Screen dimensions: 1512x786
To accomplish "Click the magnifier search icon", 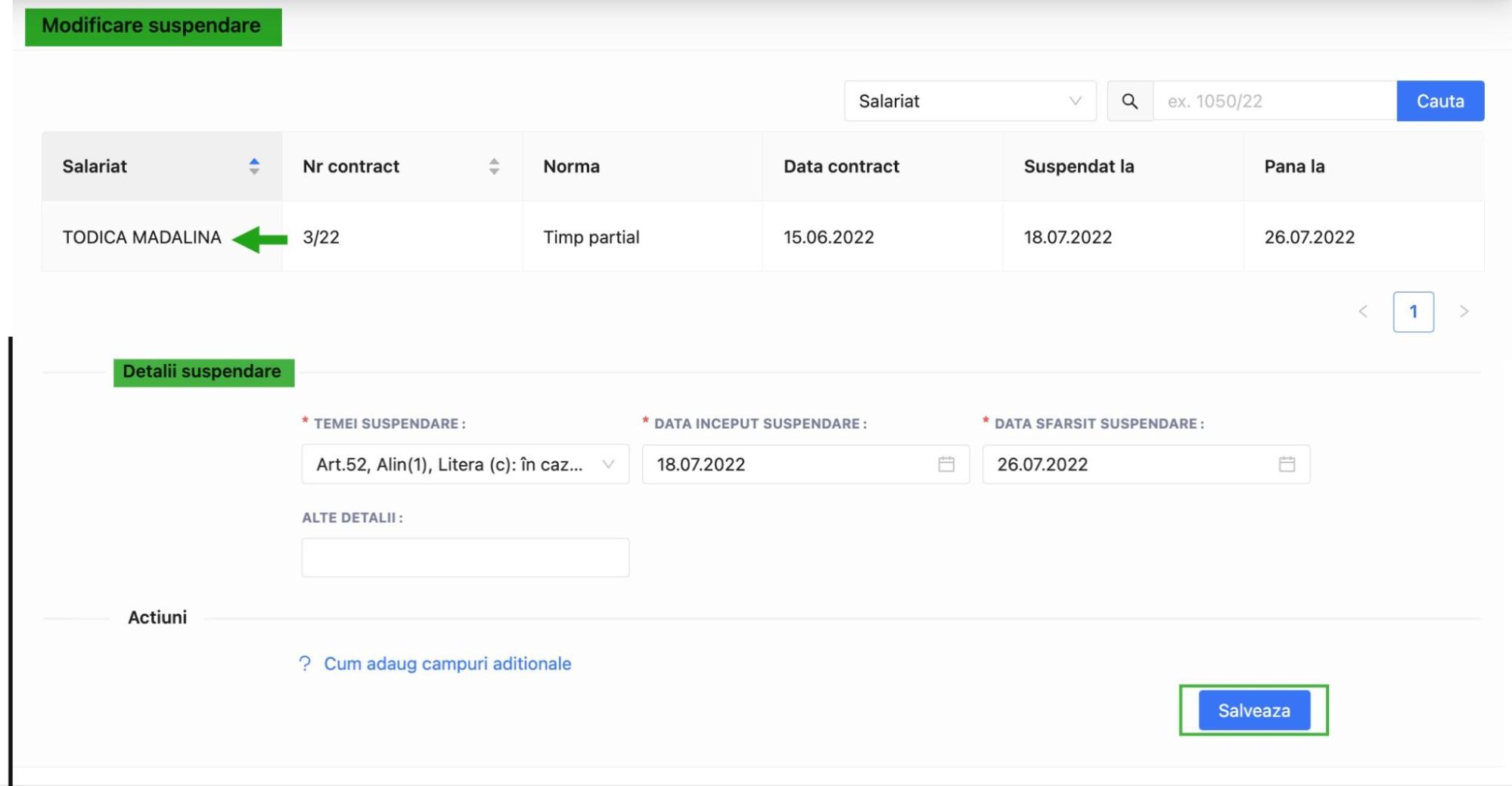I will (1130, 101).
